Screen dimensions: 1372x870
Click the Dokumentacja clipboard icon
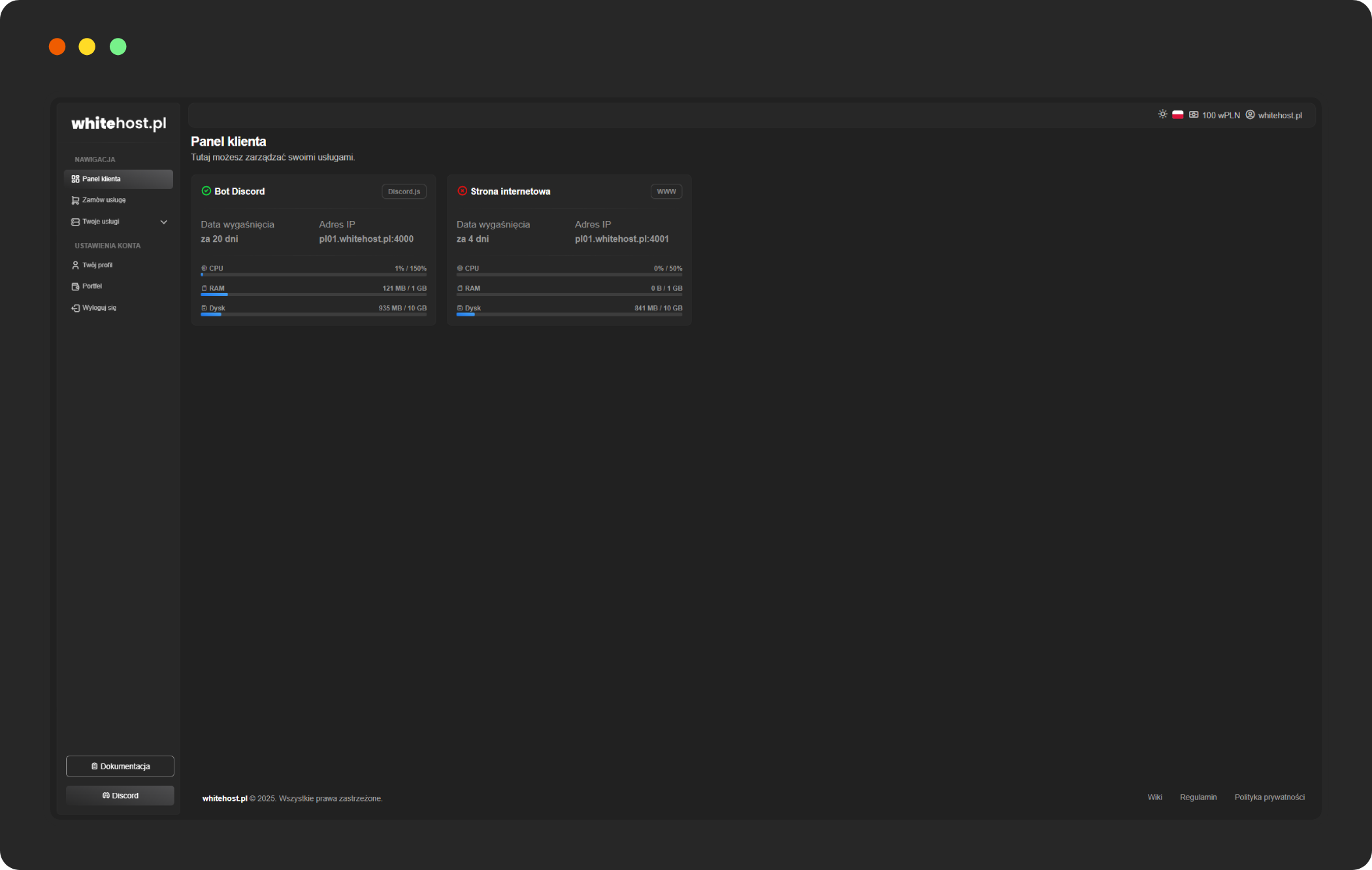point(95,766)
